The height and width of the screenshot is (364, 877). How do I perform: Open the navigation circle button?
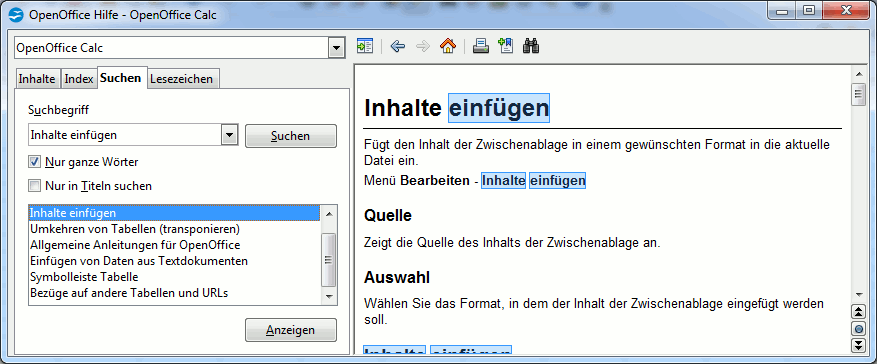coord(858,328)
